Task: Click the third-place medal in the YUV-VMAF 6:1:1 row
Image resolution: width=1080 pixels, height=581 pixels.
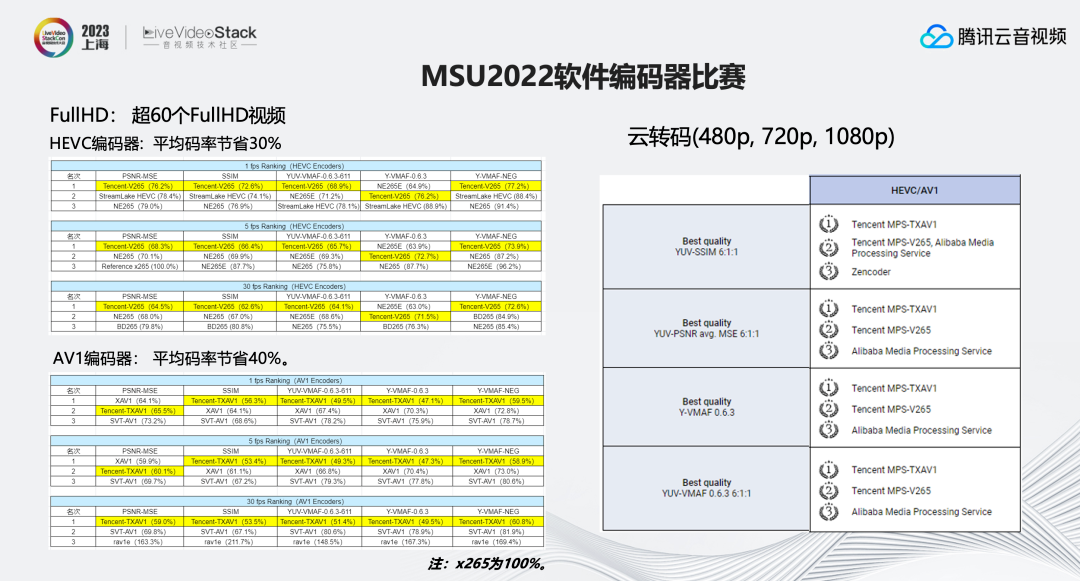Action: (829, 511)
